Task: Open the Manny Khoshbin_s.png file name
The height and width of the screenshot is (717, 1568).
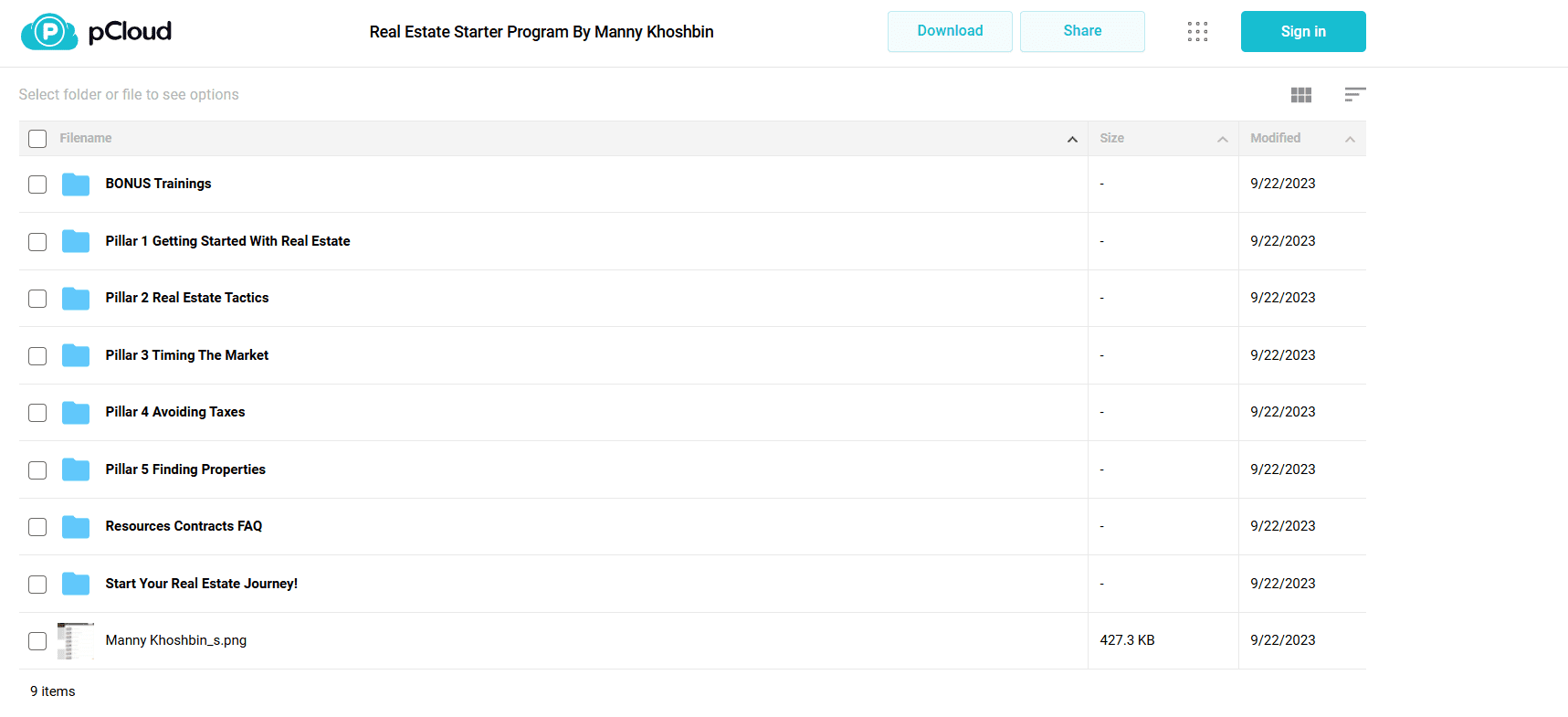Action: (x=175, y=640)
